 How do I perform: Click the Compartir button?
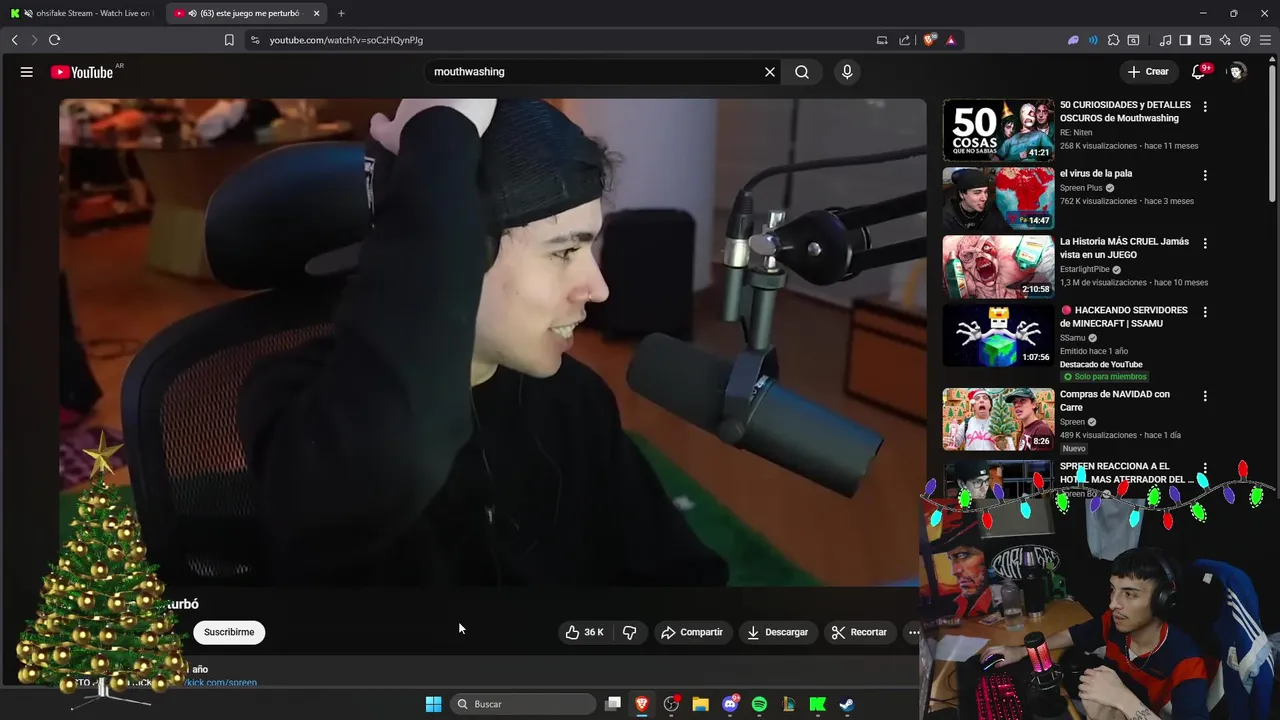coord(691,632)
